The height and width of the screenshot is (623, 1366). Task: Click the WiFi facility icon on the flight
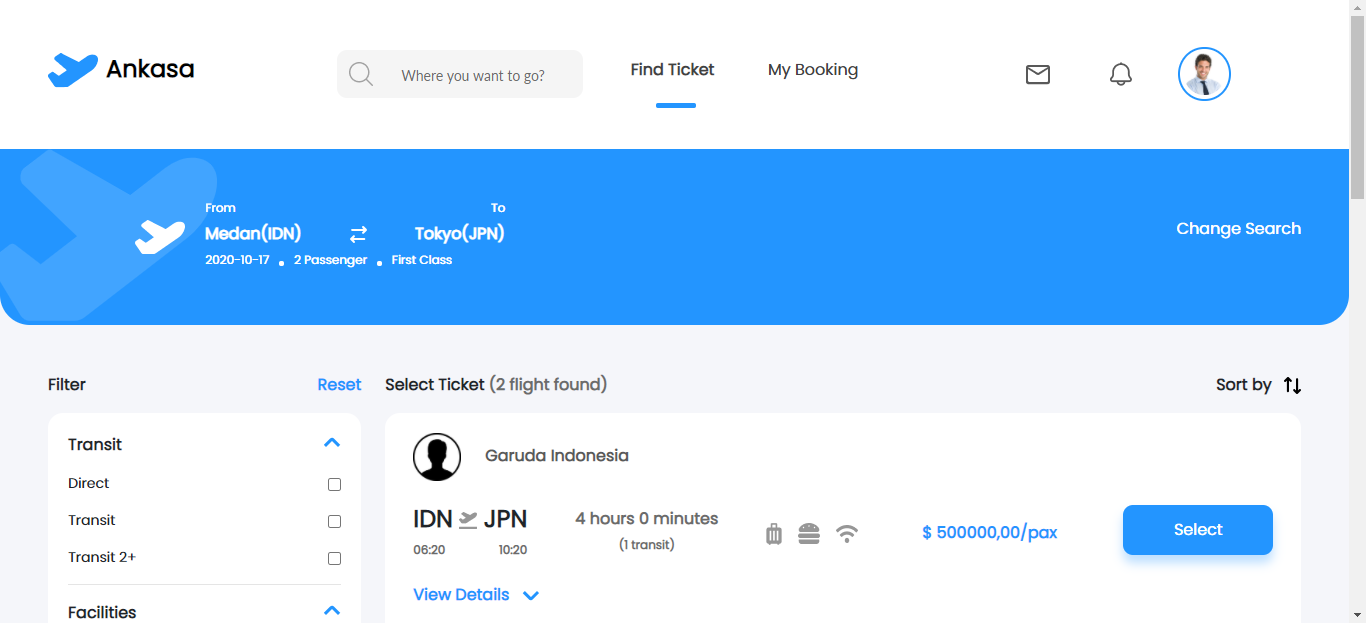coord(848,534)
